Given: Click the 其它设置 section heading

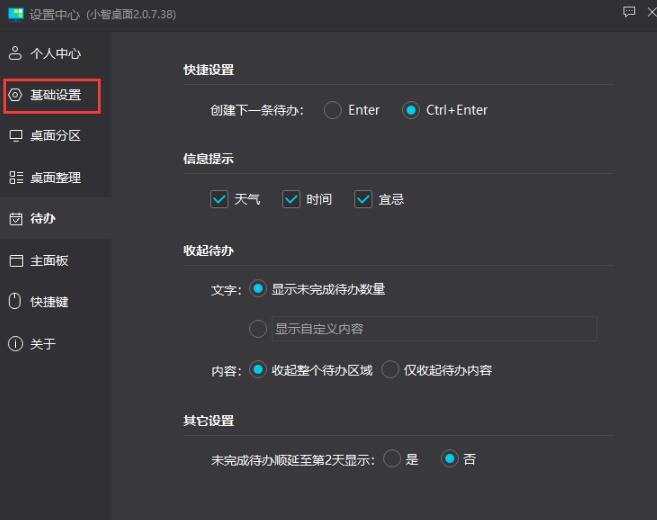Looking at the screenshot, I should click(x=209, y=421).
